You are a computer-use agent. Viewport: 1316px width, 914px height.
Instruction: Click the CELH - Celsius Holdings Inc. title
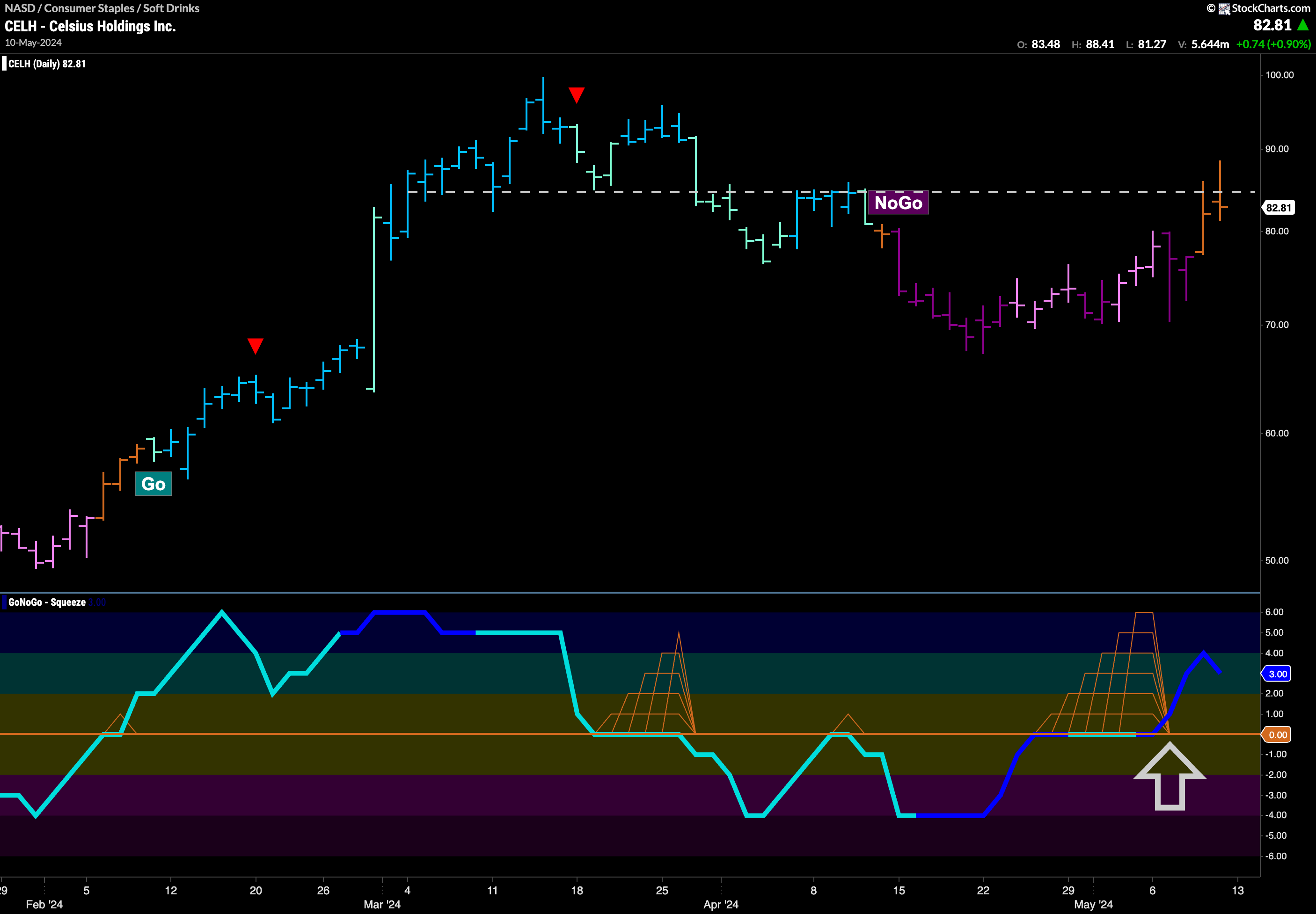[90, 26]
